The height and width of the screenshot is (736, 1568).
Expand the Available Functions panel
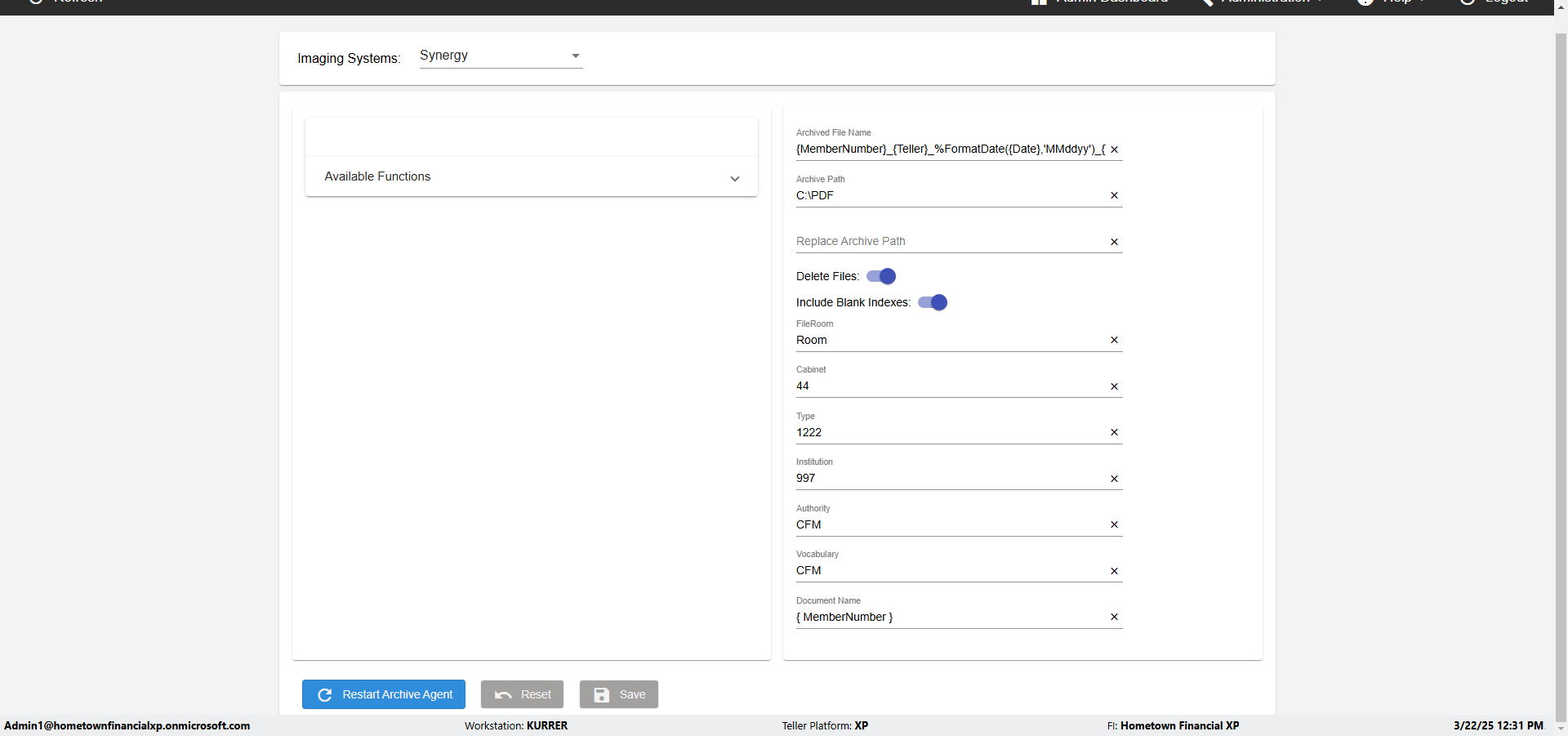click(531, 176)
